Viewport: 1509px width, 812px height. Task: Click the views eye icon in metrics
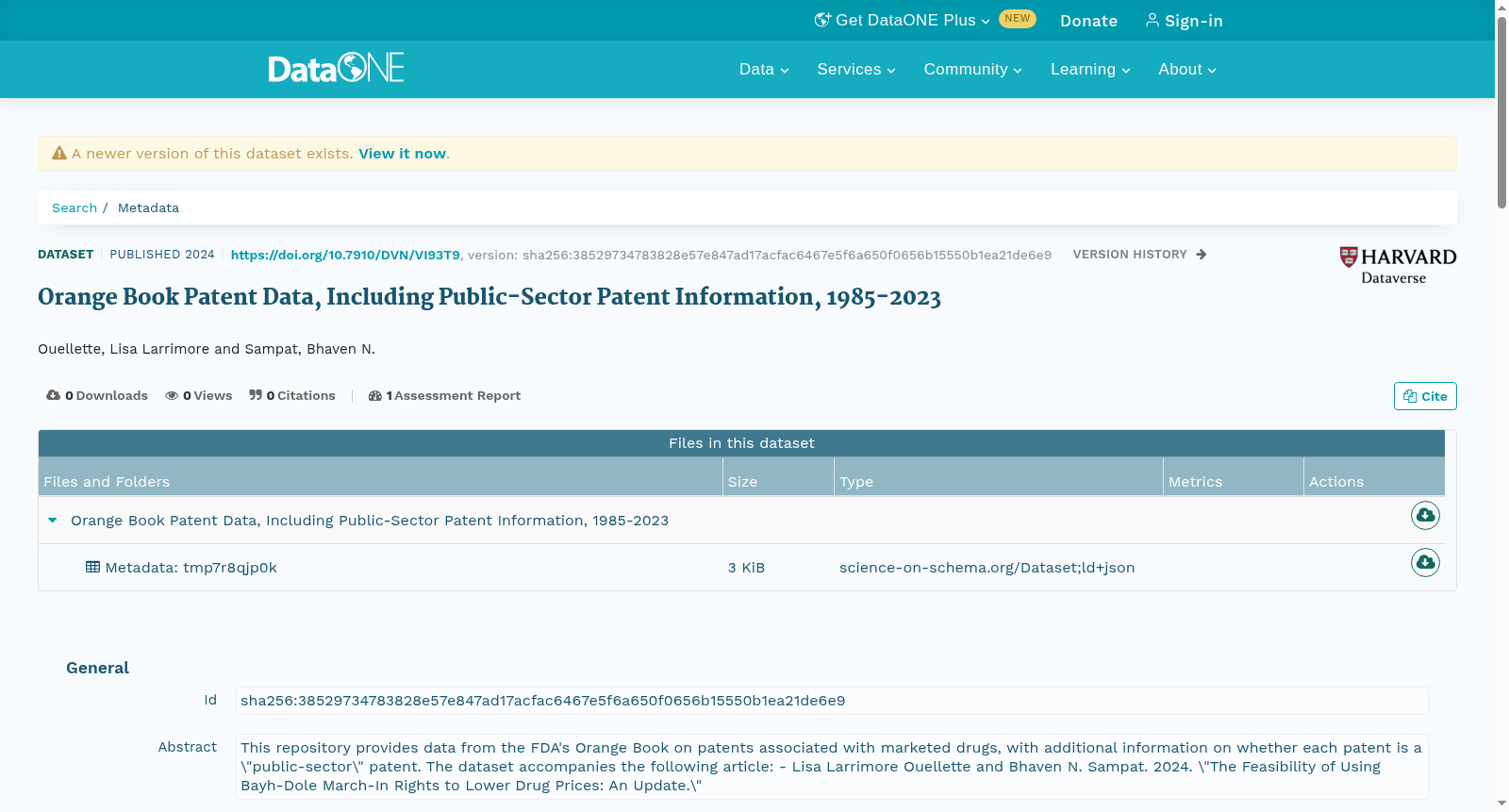(x=172, y=395)
